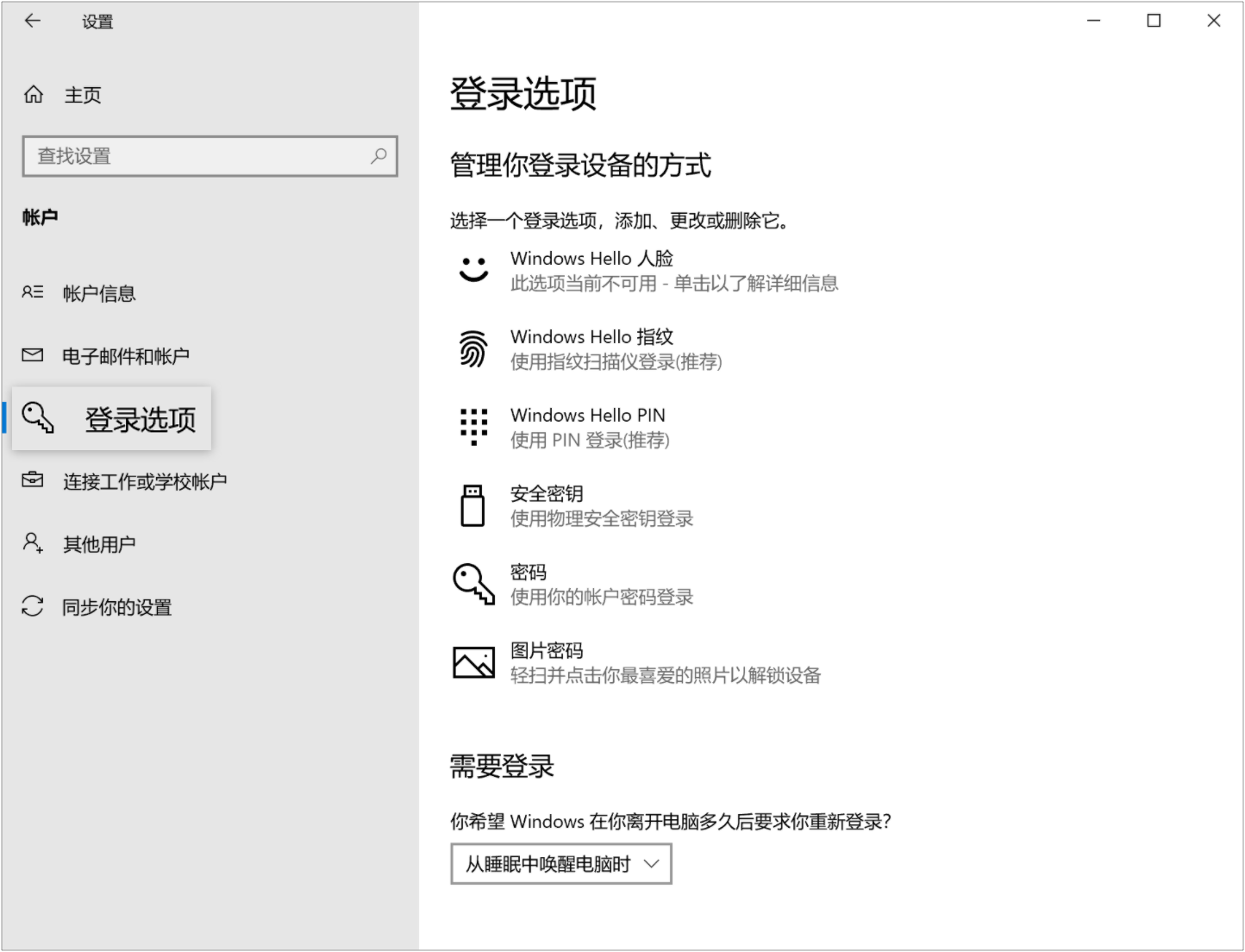Close the 设置 window
This screenshot has height=952, width=1245.
click(x=1214, y=21)
